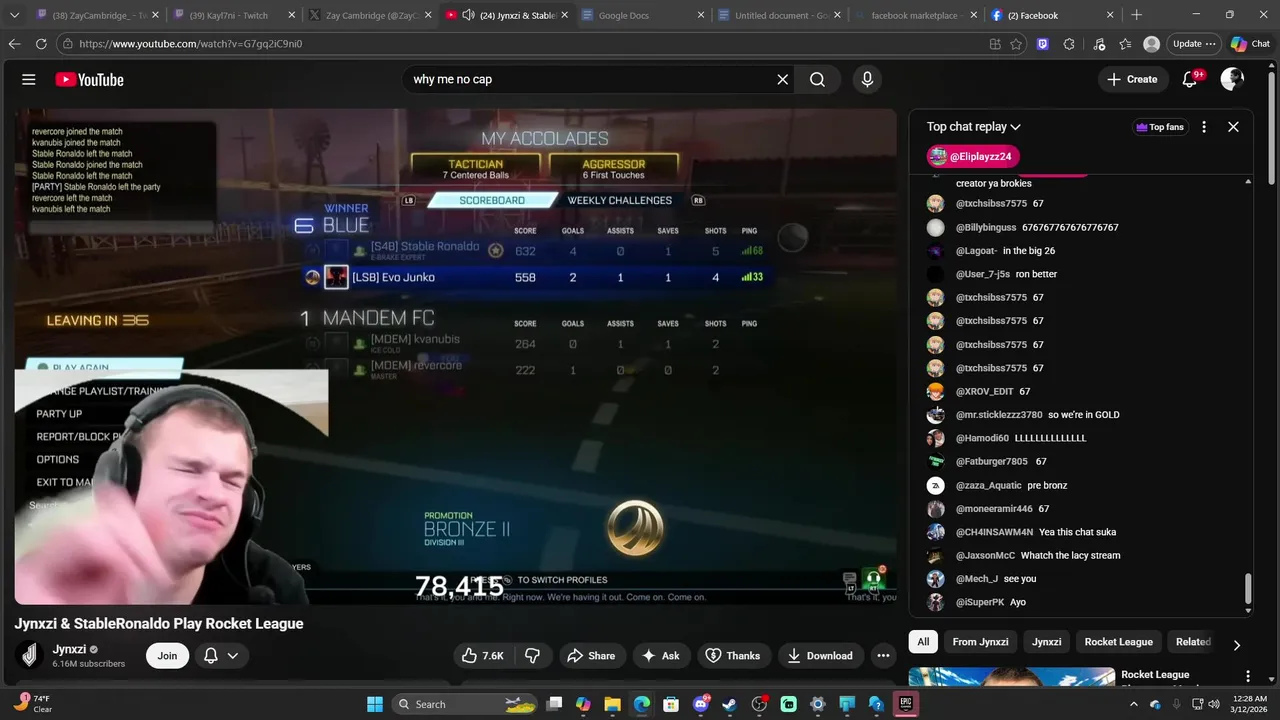
Task: Open more actions ellipsis under the video
Action: (883, 656)
